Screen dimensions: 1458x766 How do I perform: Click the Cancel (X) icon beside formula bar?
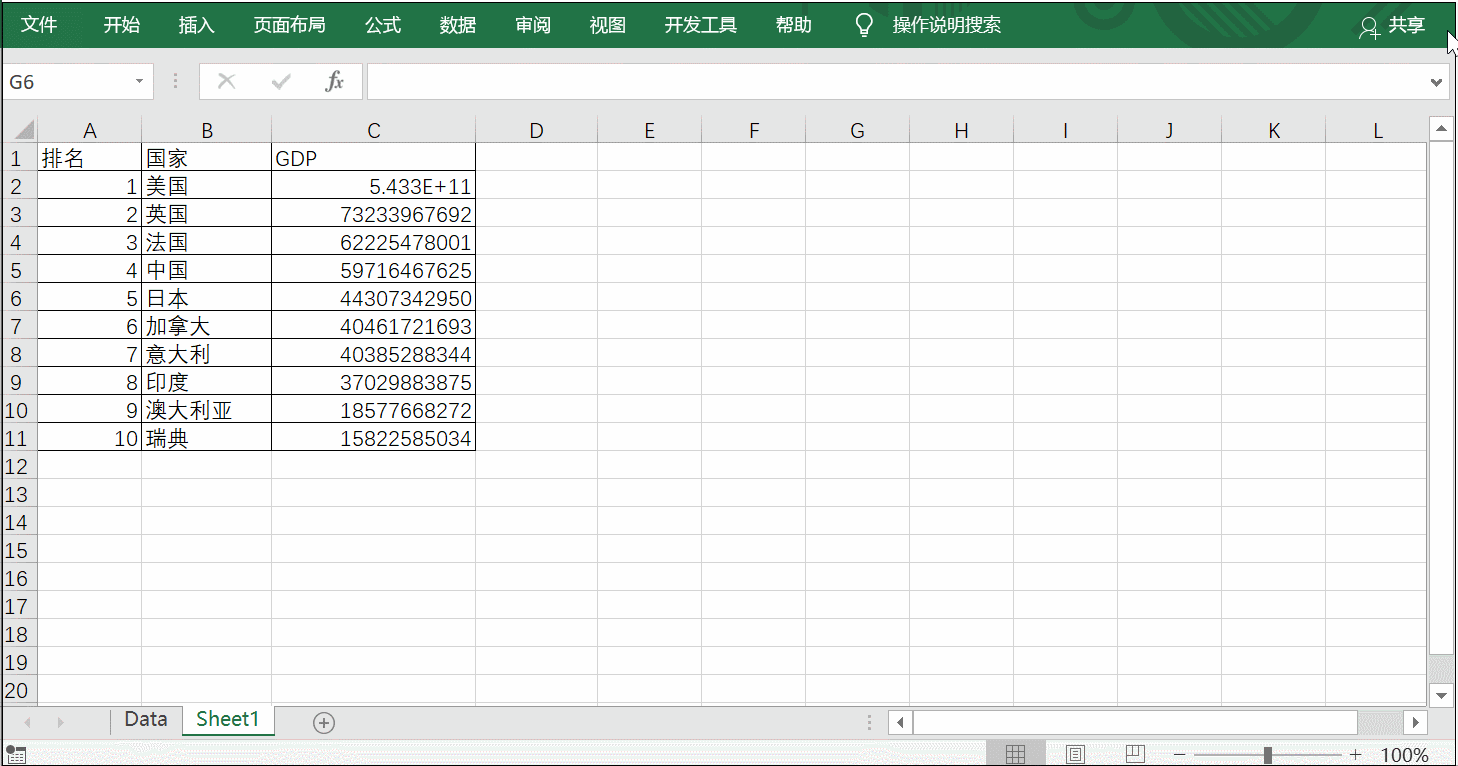(228, 81)
